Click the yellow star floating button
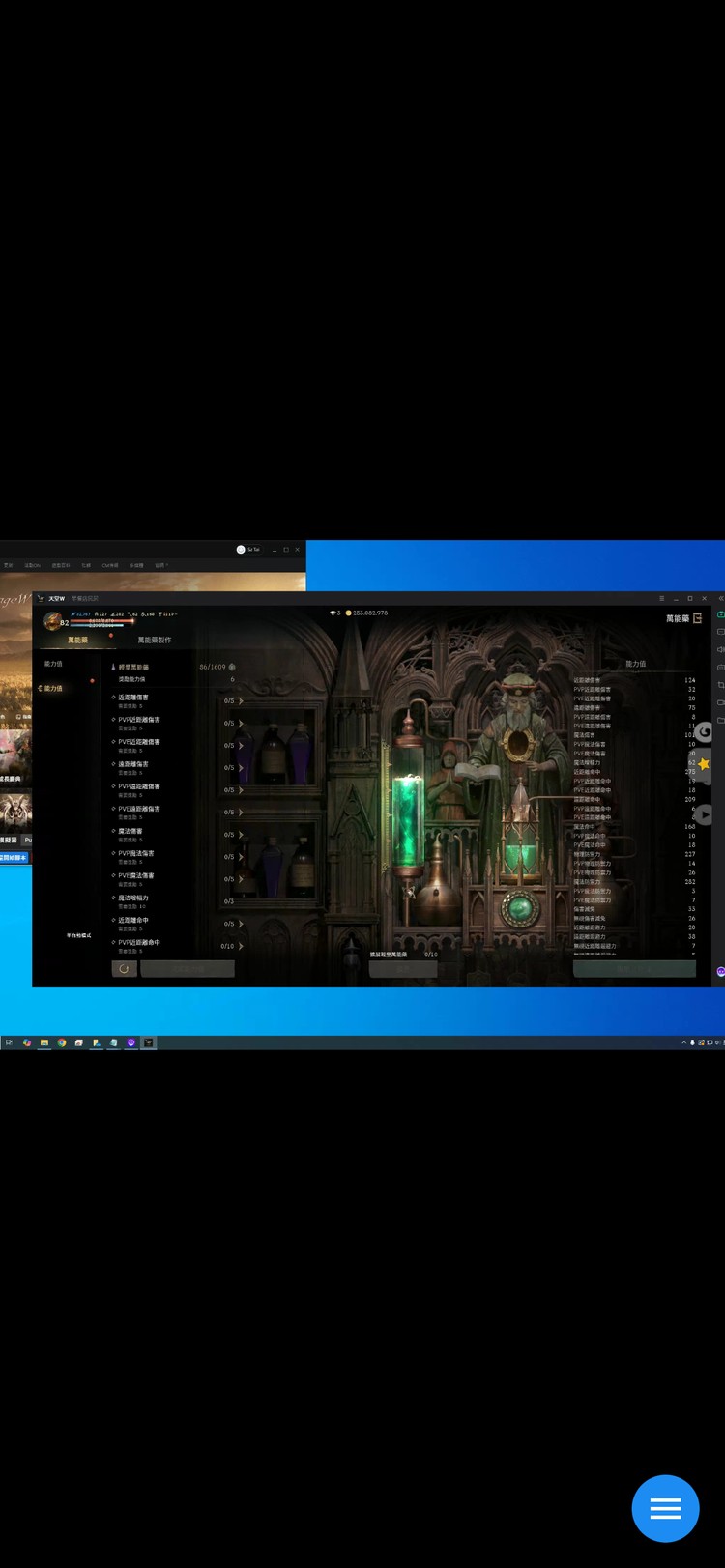 click(704, 763)
